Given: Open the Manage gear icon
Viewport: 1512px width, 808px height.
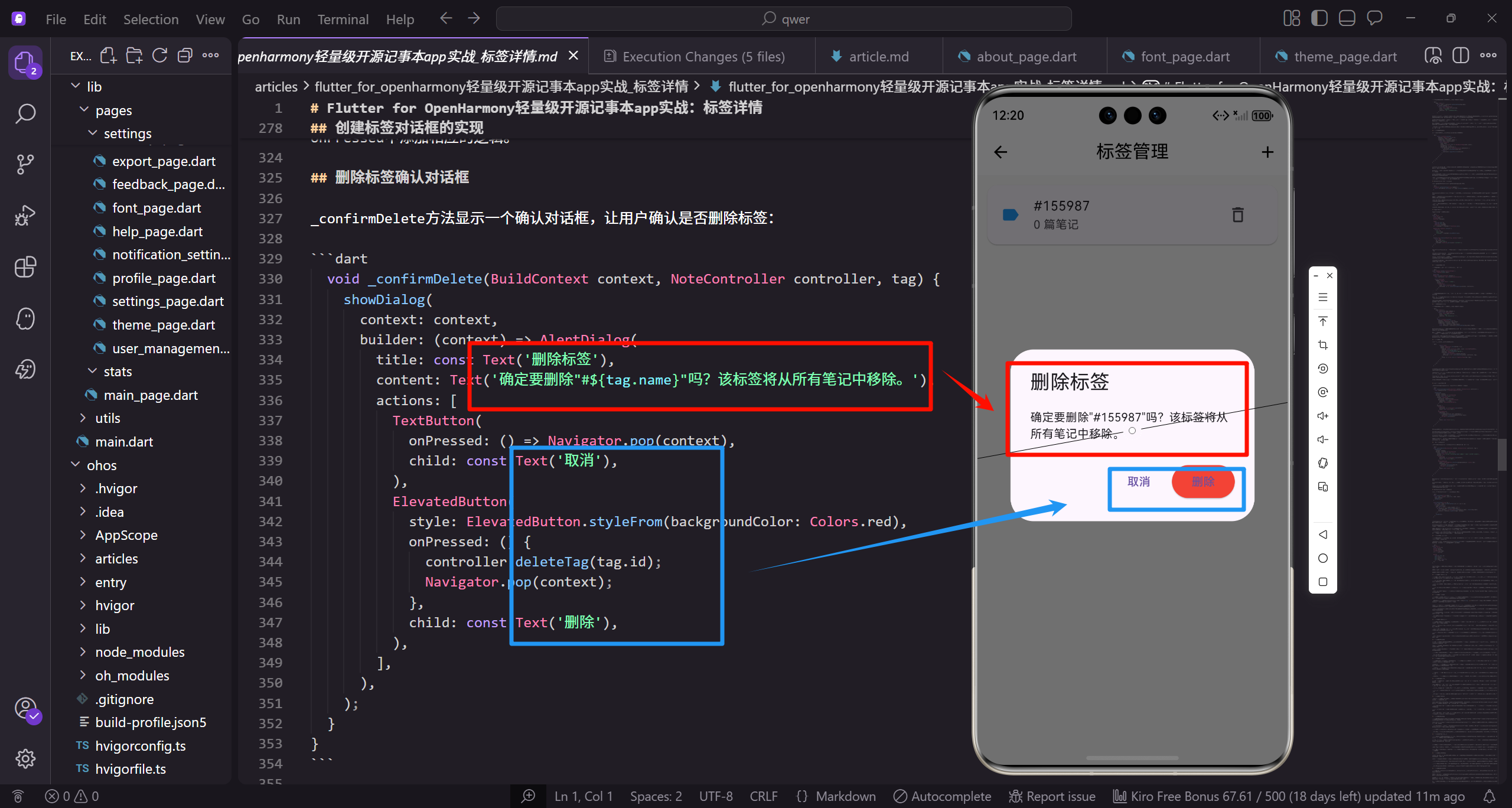Looking at the screenshot, I should click(x=25, y=758).
